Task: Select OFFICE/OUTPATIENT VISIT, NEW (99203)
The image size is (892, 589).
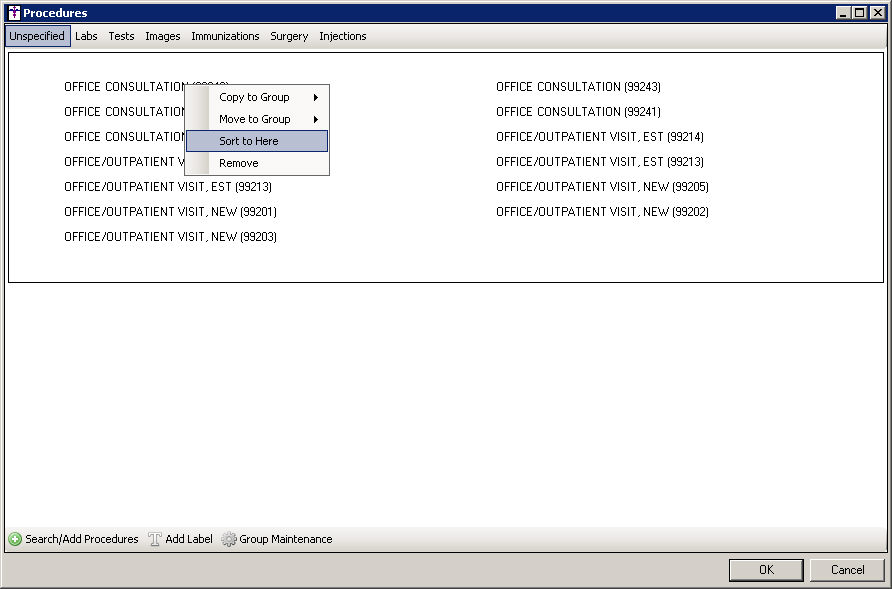Action: tap(170, 237)
